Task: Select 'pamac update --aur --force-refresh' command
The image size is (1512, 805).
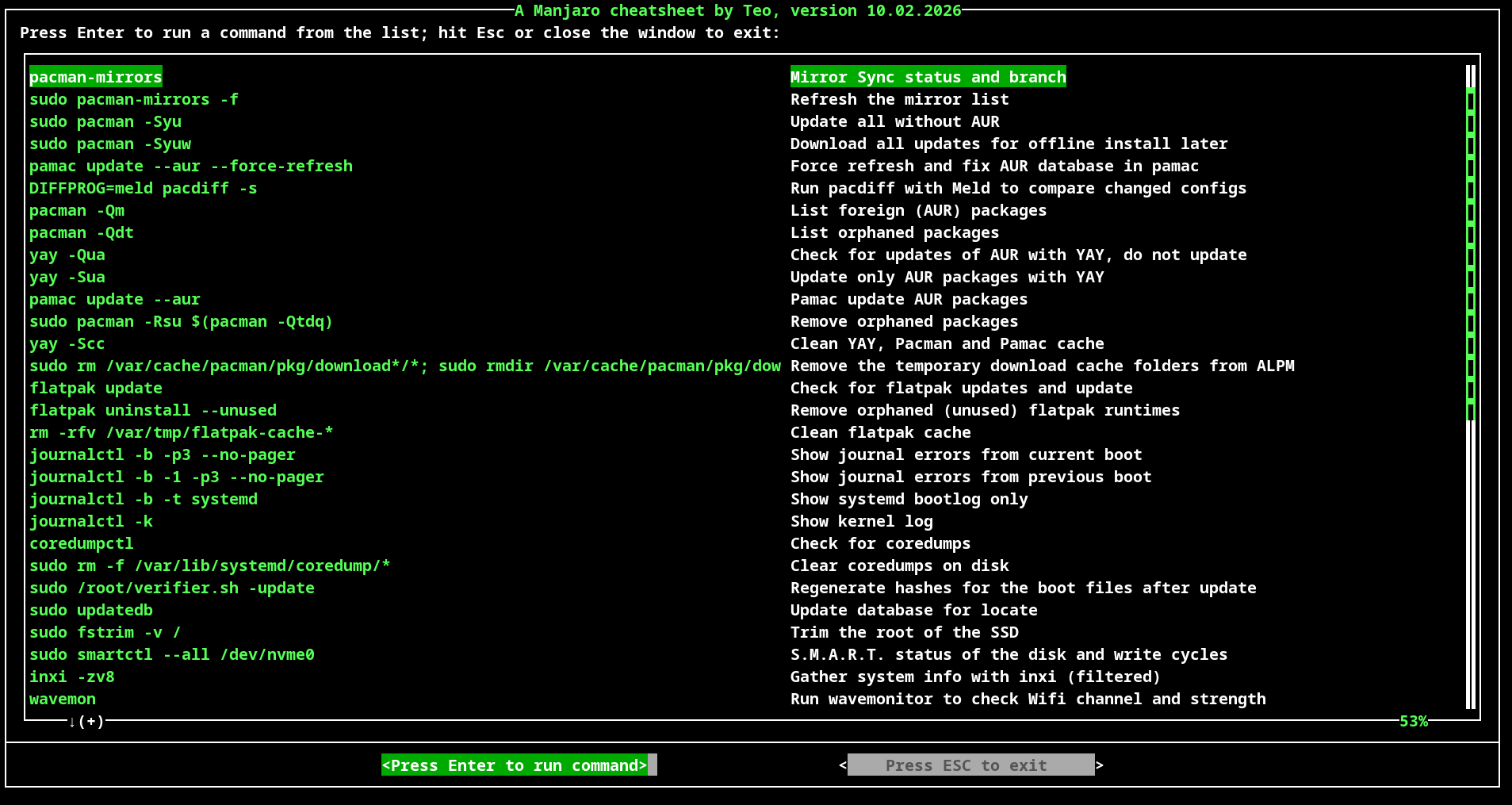Action: click(x=190, y=166)
